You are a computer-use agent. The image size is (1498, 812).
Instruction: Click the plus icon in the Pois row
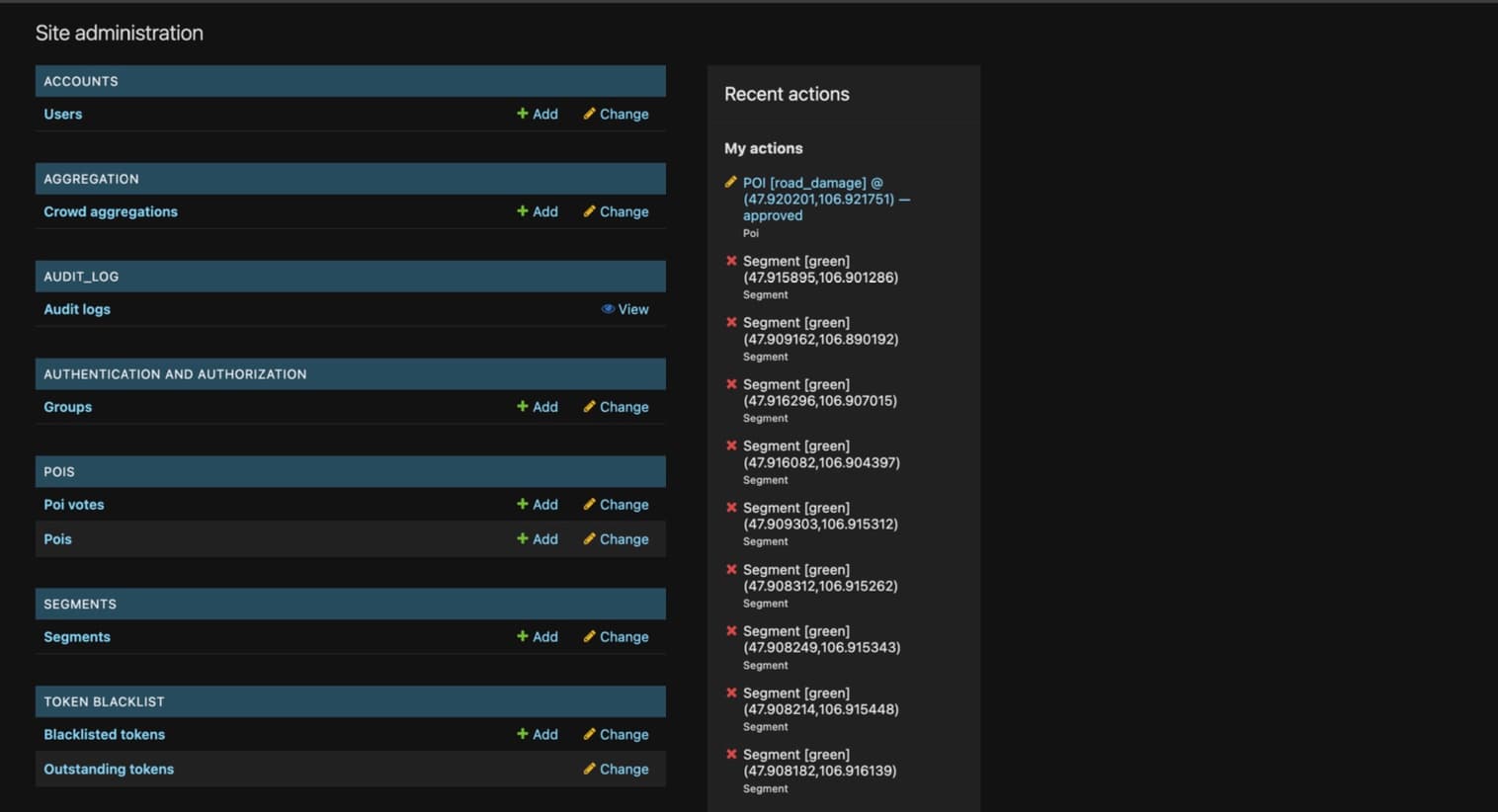(523, 538)
